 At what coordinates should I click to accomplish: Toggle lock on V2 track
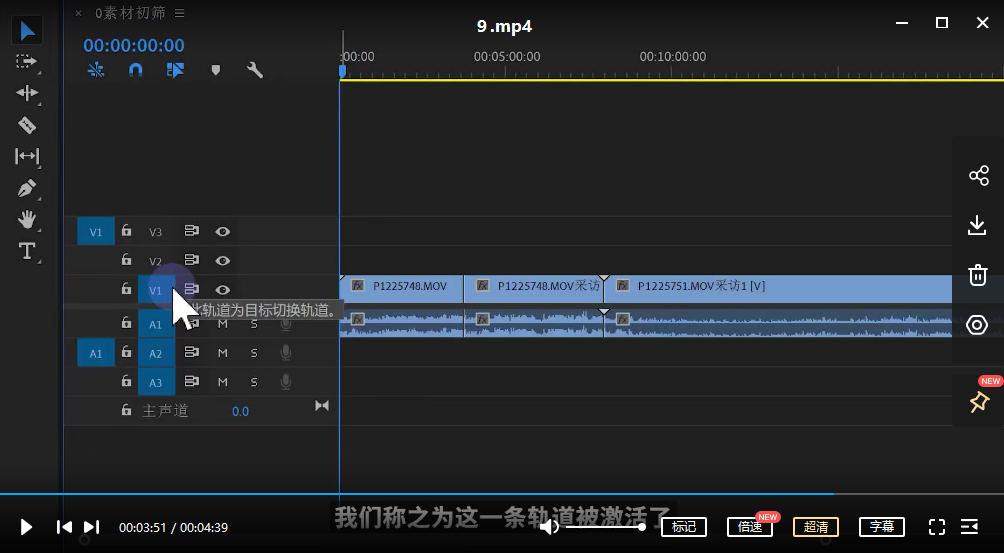126,261
